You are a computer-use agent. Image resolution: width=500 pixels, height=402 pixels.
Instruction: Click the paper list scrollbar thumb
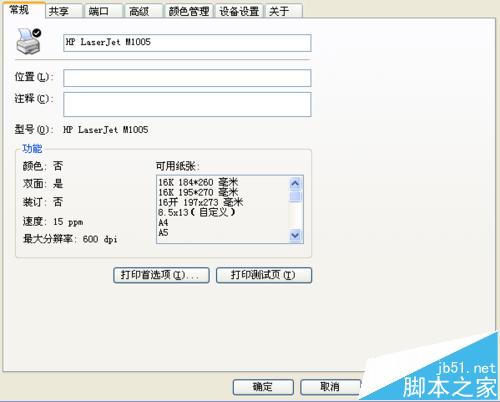(x=295, y=196)
